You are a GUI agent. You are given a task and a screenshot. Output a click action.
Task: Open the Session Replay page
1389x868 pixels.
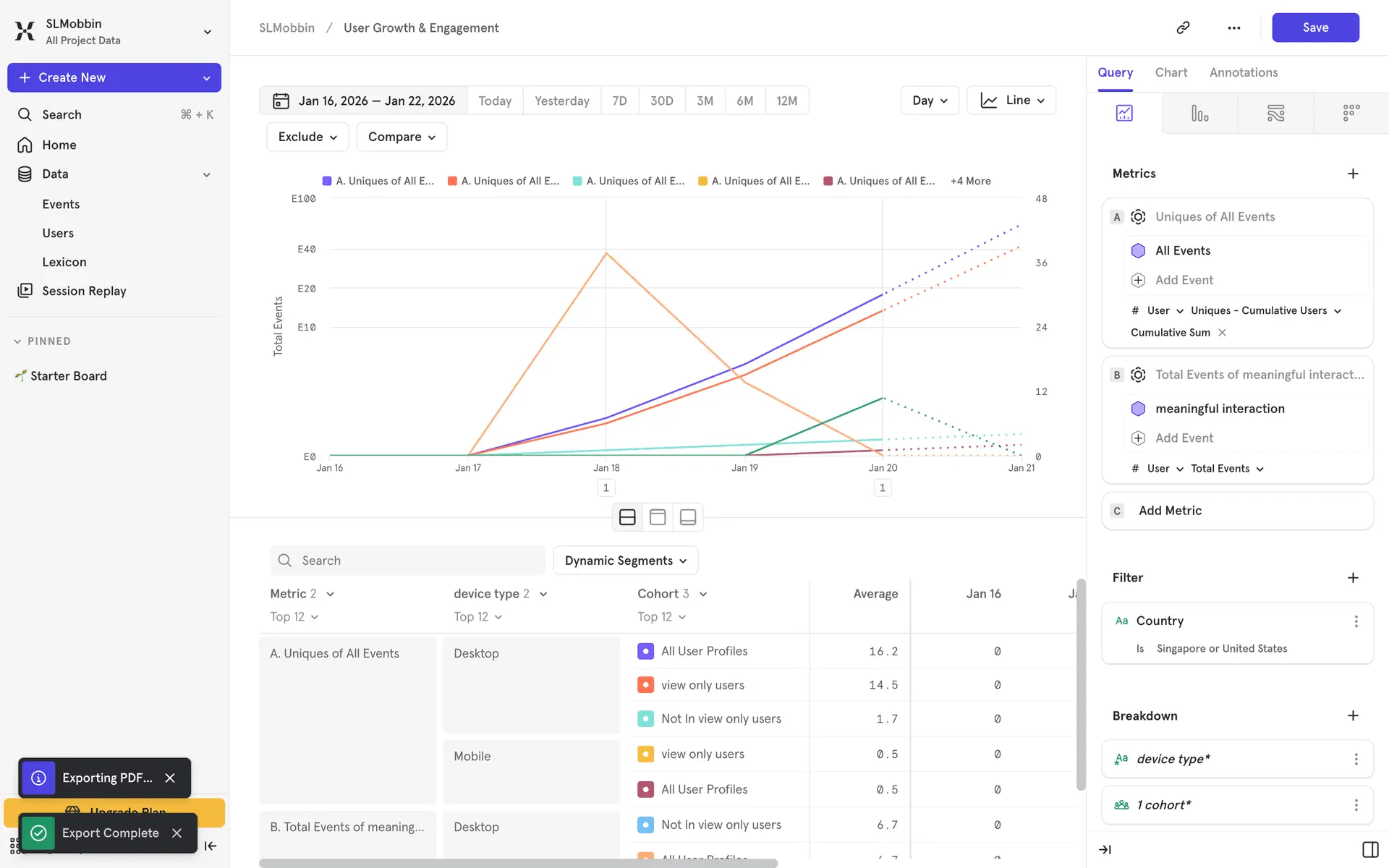(84, 291)
